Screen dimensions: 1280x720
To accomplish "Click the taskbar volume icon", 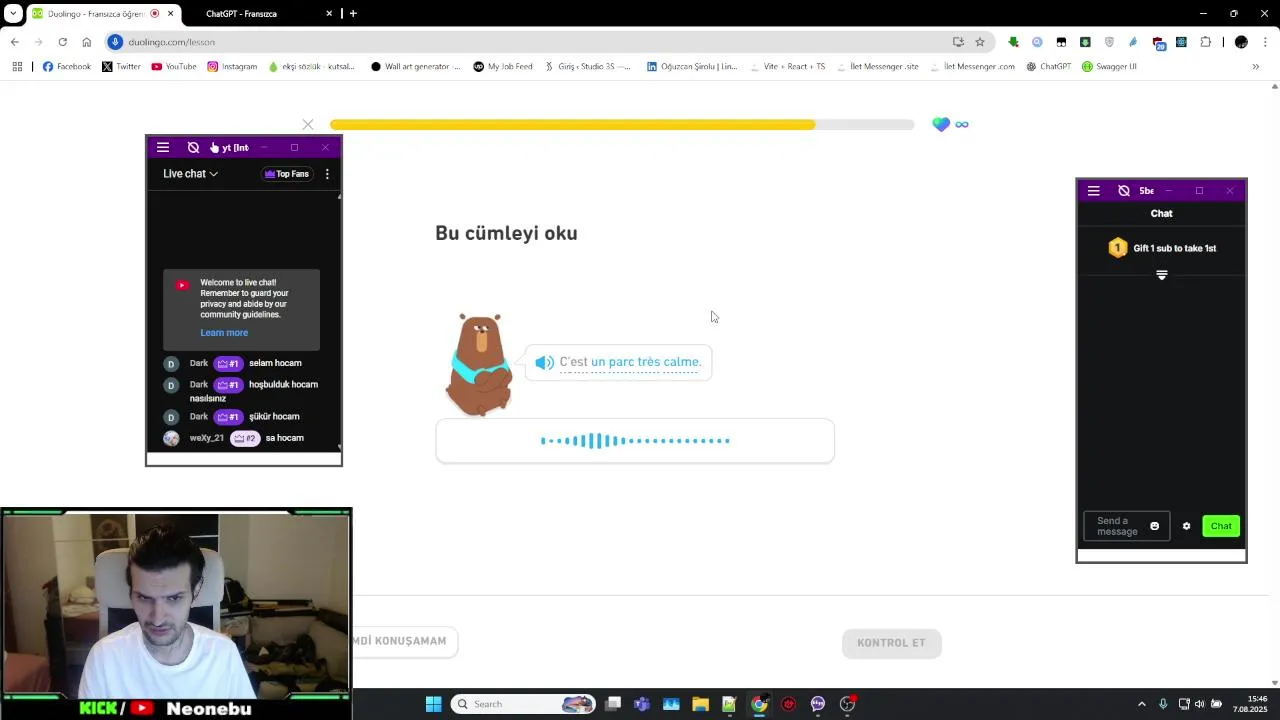I will coord(1199,704).
